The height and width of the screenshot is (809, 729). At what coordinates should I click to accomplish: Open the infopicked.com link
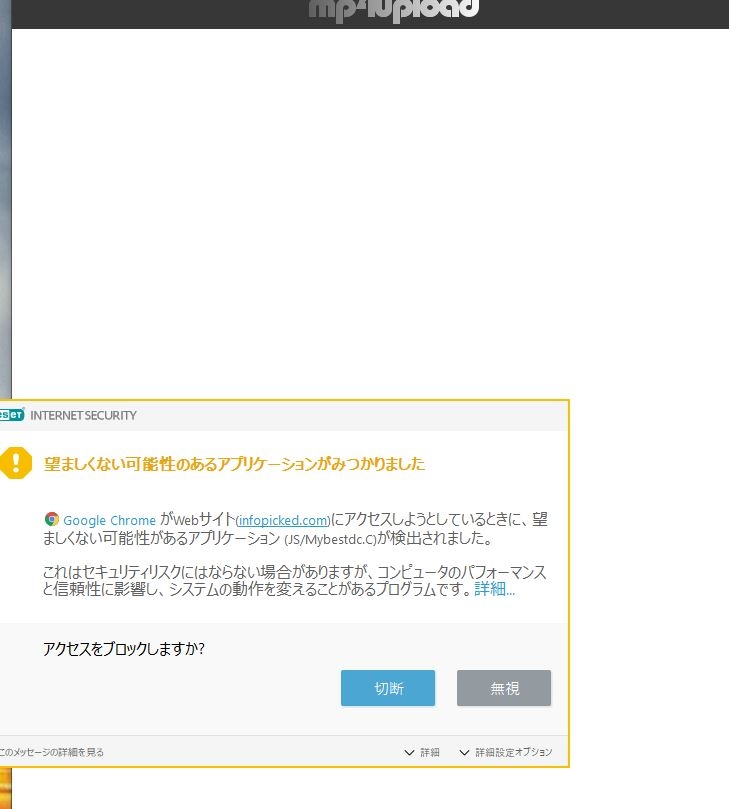pyautogui.click(x=283, y=520)
